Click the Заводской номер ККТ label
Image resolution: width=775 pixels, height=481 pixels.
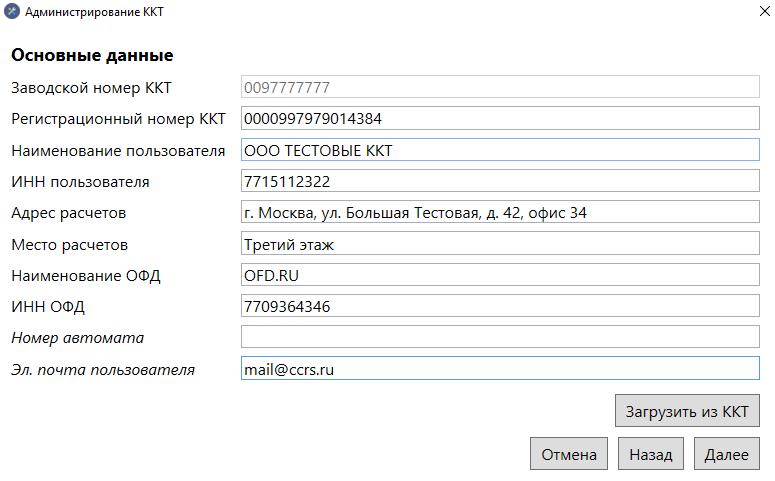91,87
